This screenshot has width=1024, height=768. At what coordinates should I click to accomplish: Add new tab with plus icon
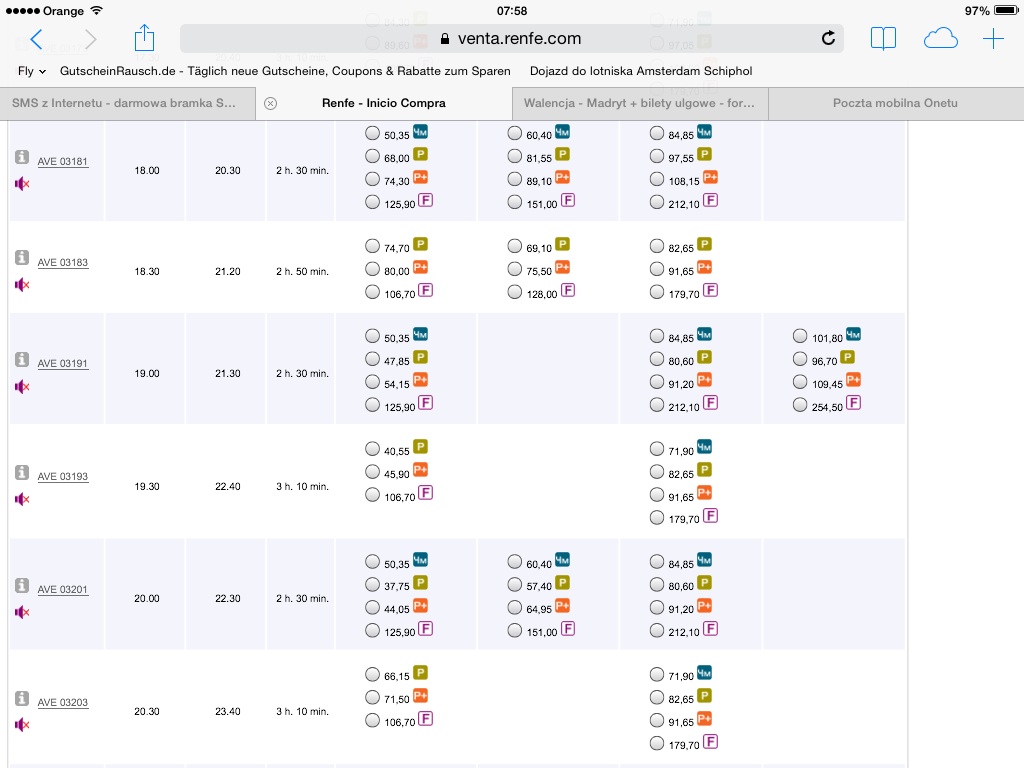pyautogui.click(x=993, y=39)
